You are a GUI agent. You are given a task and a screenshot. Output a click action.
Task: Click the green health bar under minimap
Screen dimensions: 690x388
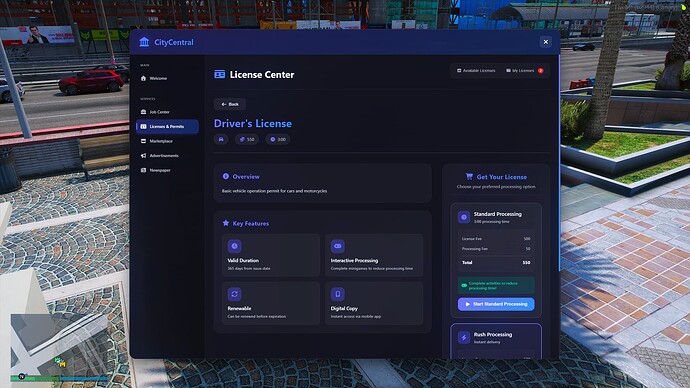35,378
